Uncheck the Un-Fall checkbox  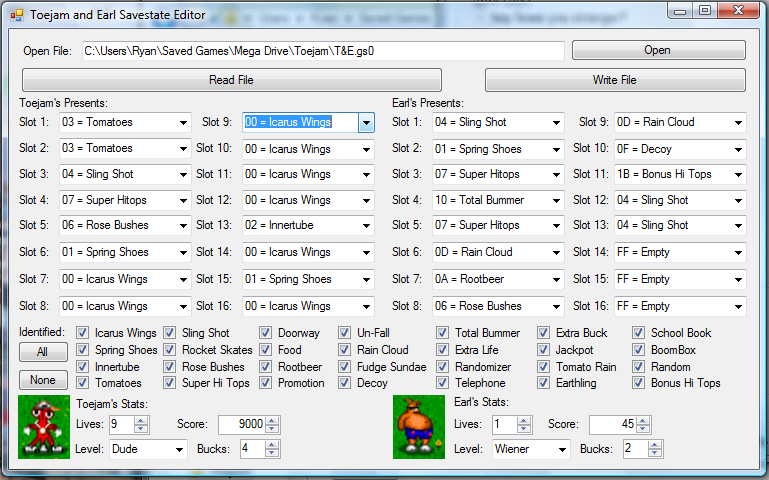click(x=344, y=333)
